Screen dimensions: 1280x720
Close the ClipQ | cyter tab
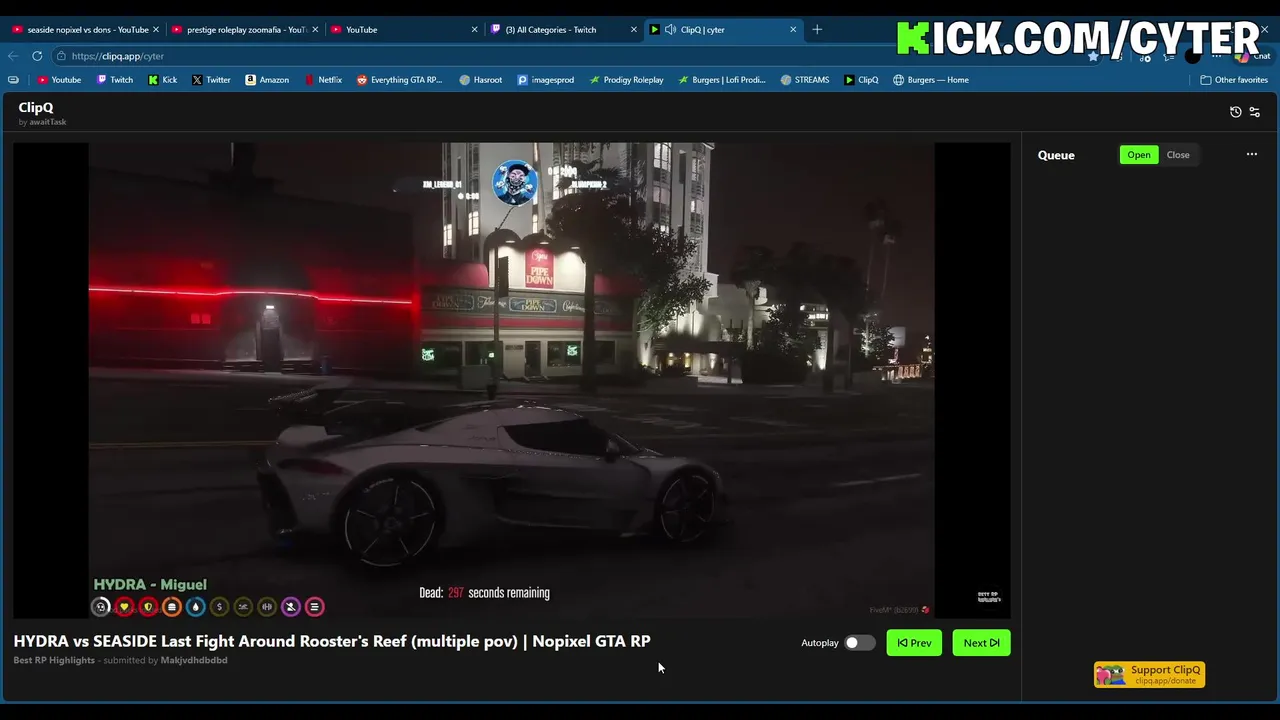click(793, 30)
